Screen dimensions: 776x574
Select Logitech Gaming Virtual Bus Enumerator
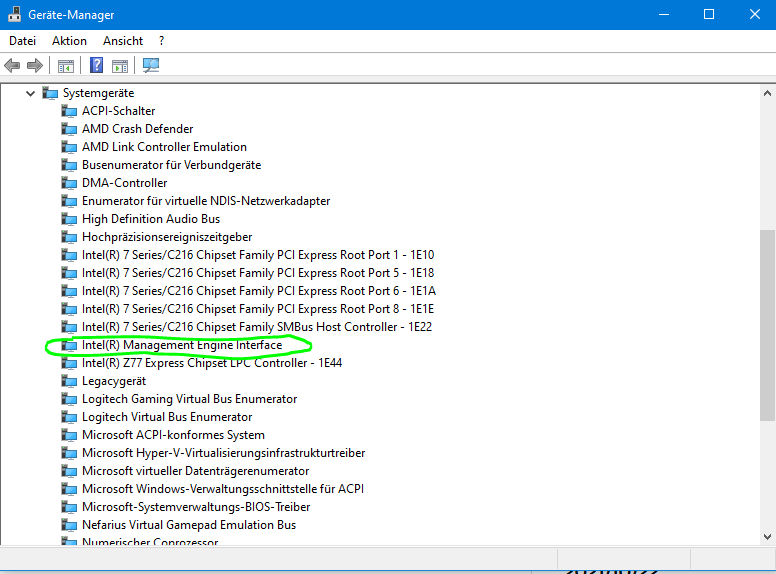[190, 399]
